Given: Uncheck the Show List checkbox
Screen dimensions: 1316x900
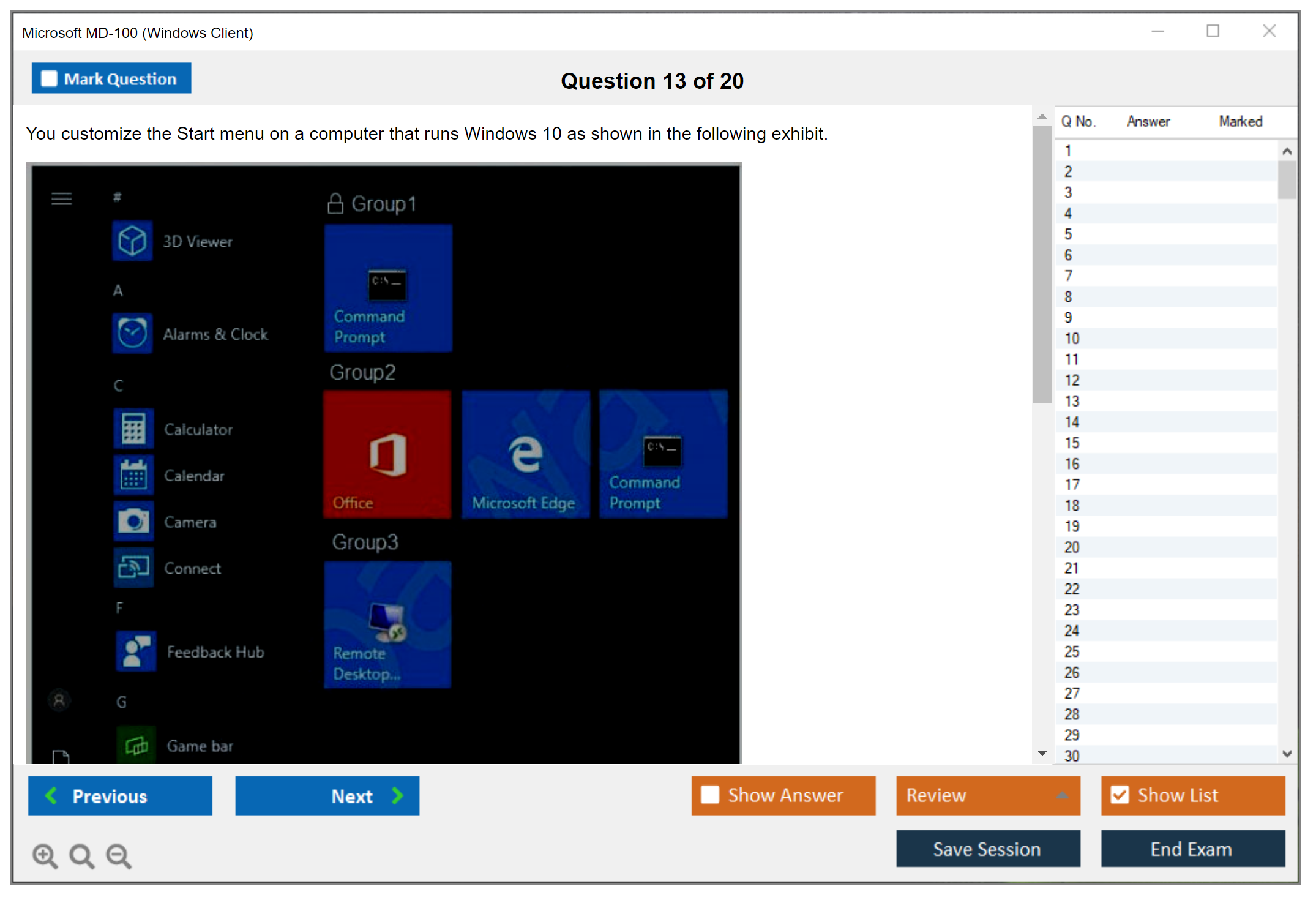Looking at the screenshot, I should pos(1120,795).
